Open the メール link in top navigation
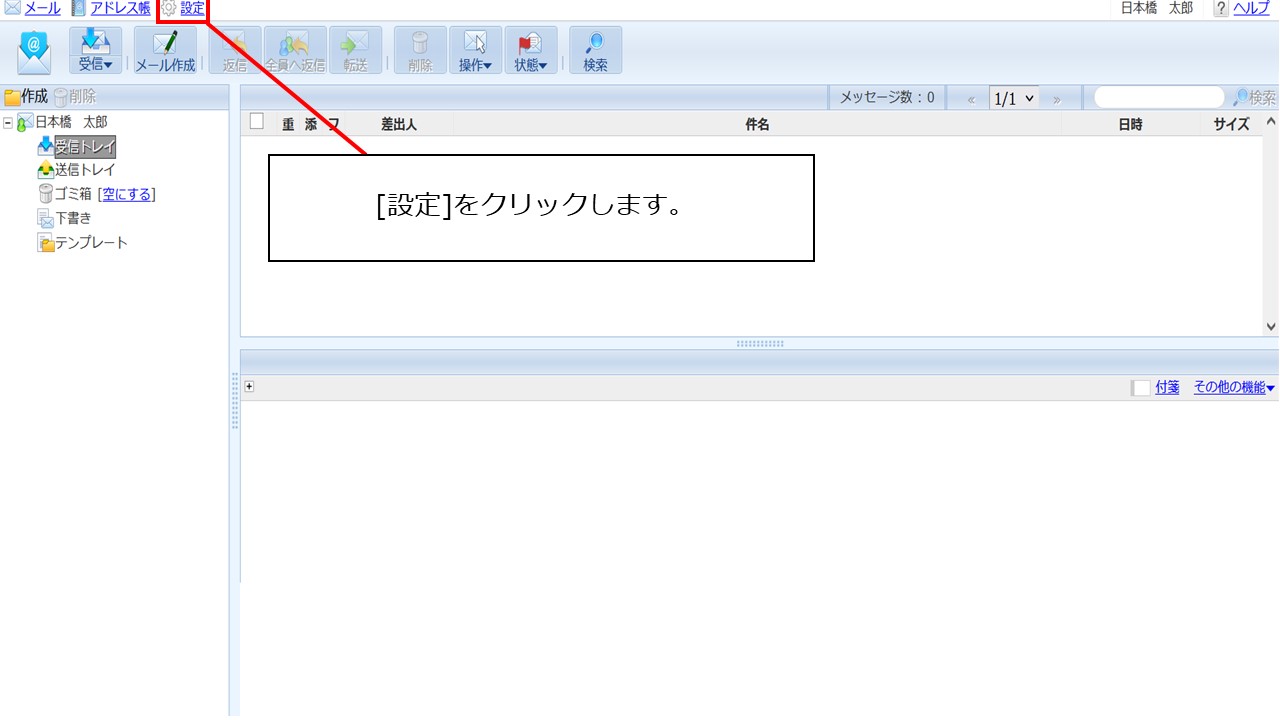1280x720 pixels. [42, 8]
